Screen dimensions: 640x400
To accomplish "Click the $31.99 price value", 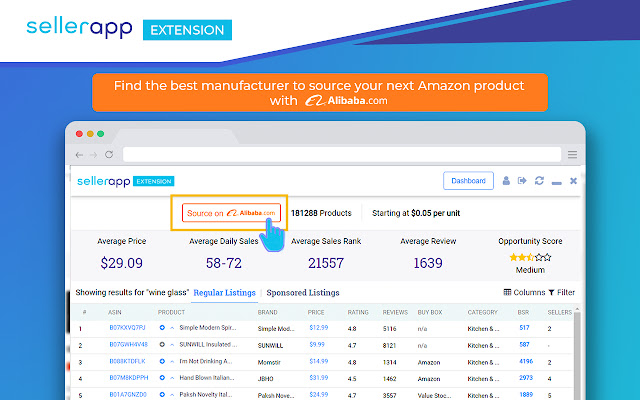I will point(319,378).
